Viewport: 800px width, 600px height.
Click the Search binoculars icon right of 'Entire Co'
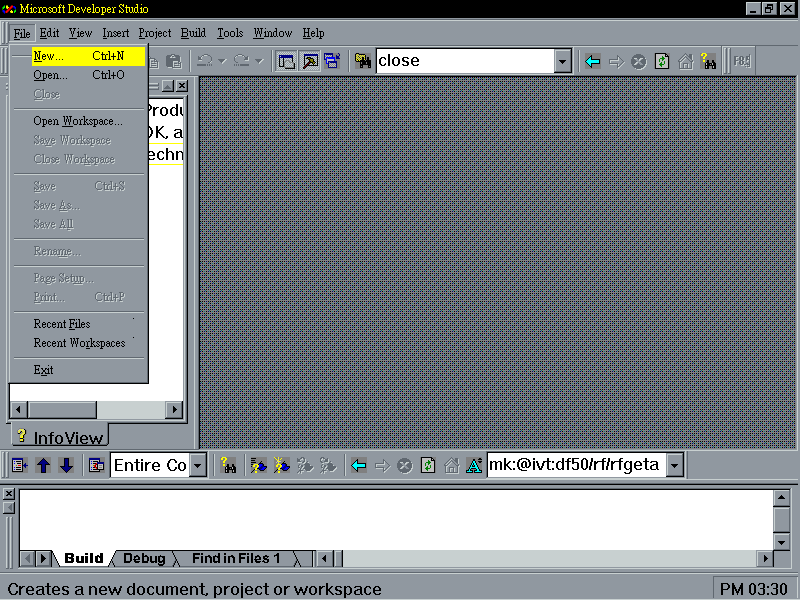(228, 465)
